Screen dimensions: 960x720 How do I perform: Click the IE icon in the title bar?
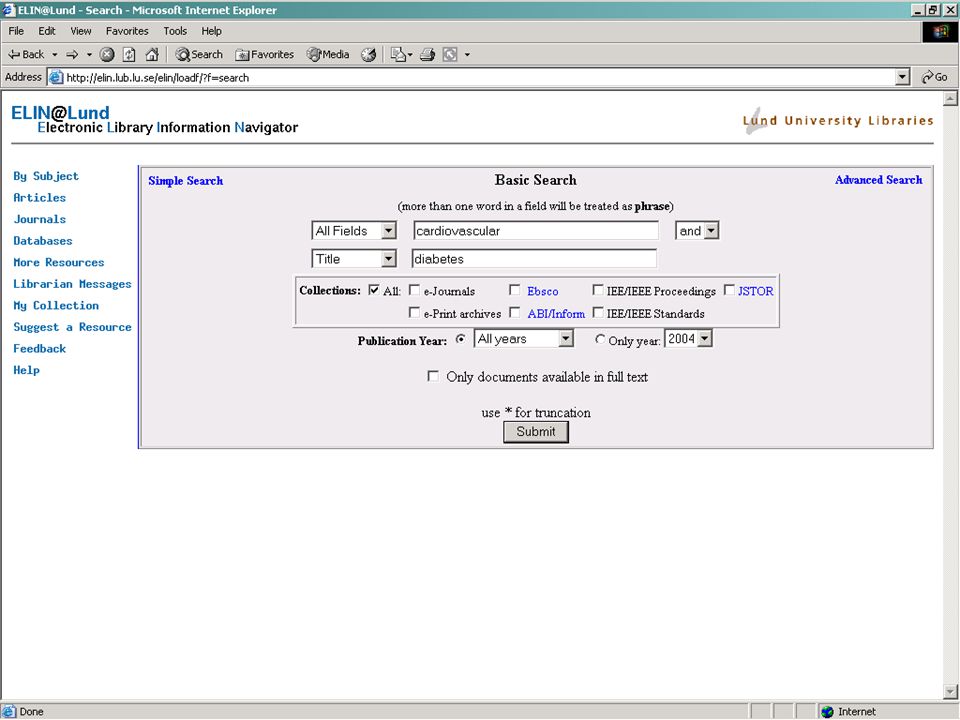coord(9,10)
